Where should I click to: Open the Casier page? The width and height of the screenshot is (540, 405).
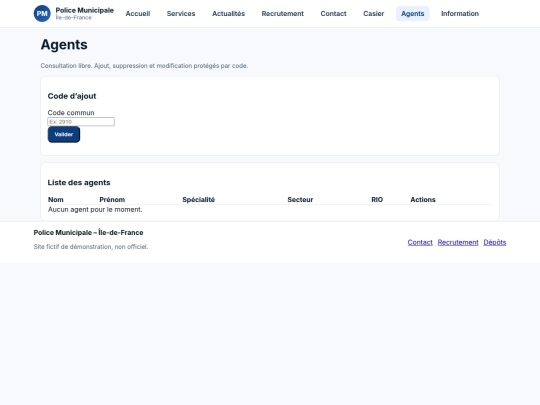click(373, 13)
